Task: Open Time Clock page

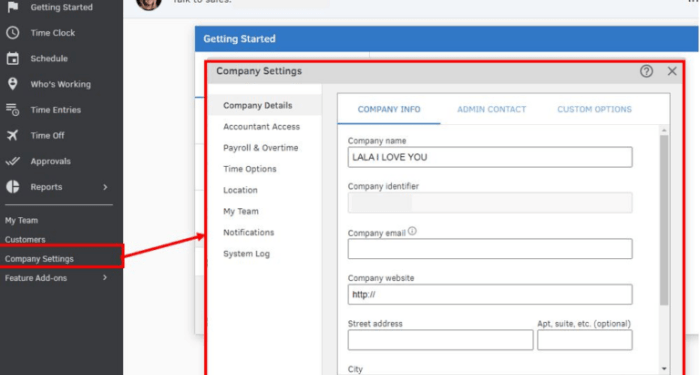Action: pos(53,33)
